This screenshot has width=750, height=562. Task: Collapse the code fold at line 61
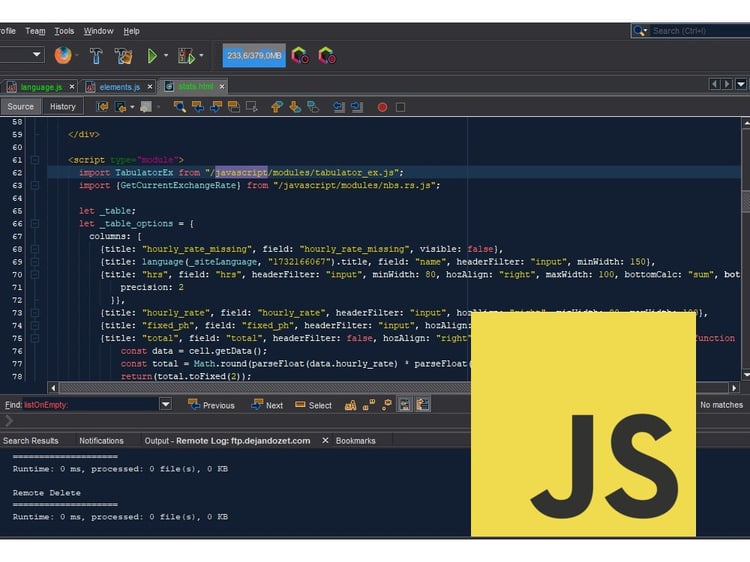[35, 160]
